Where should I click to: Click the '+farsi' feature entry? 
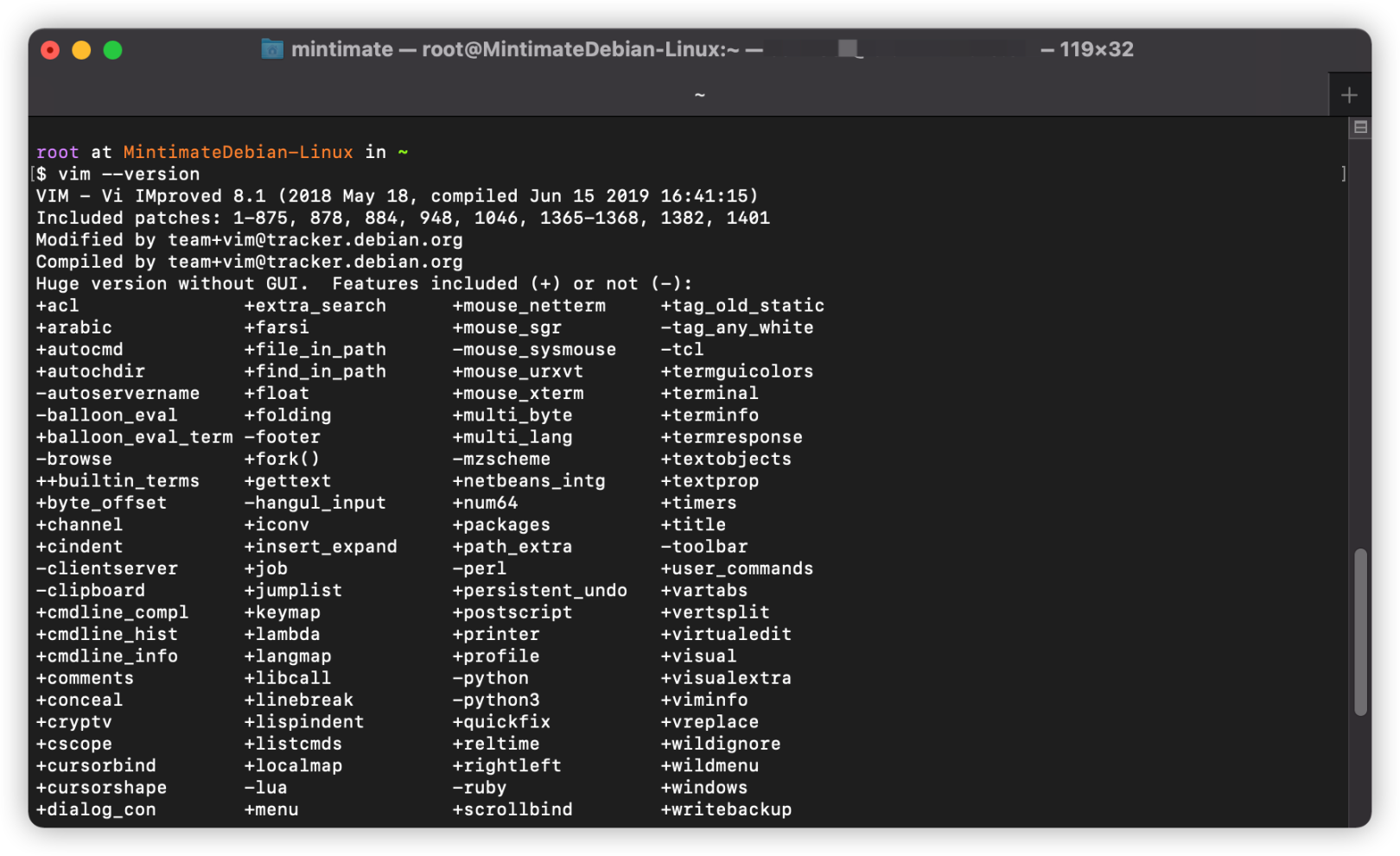click(277, 327)
